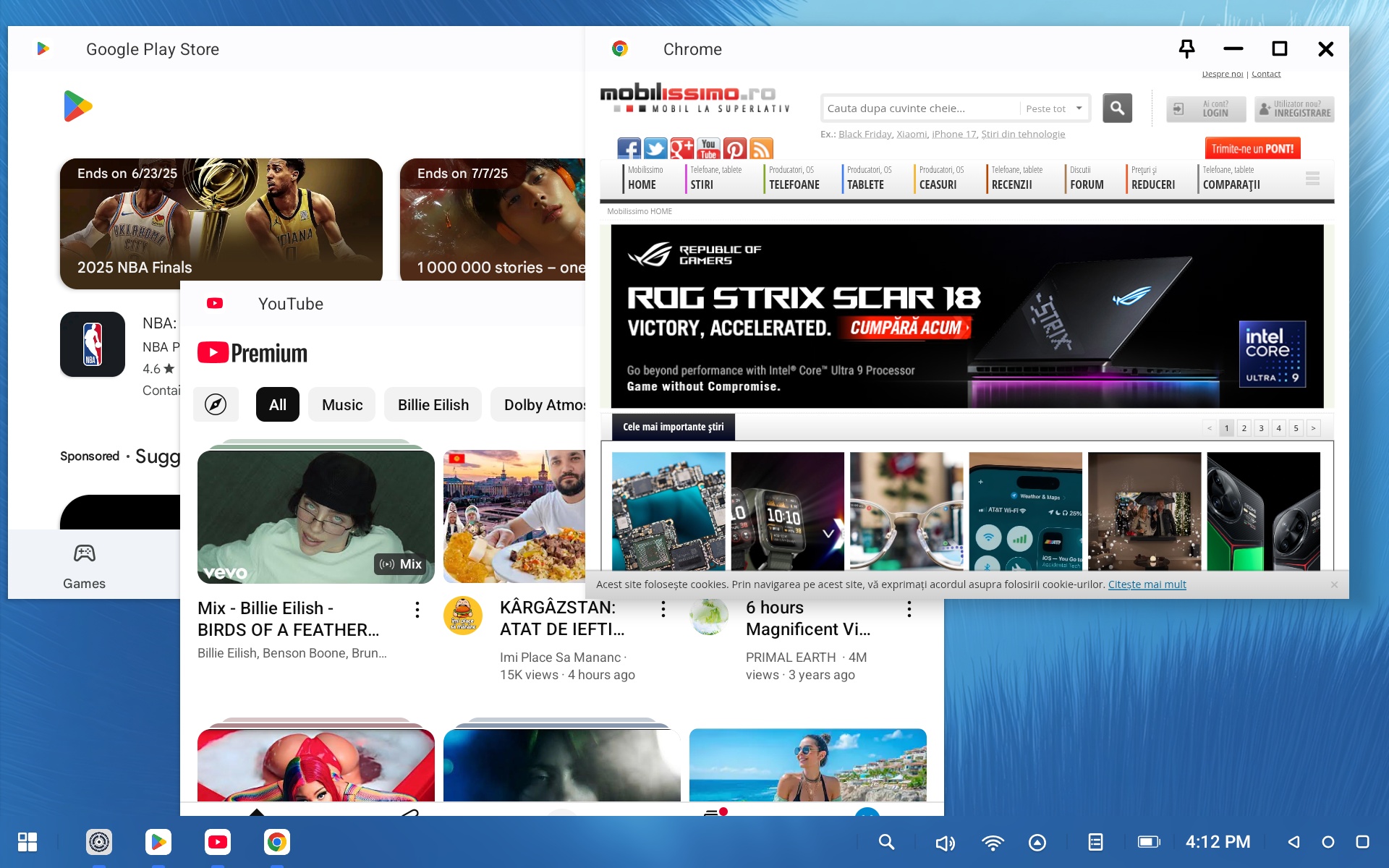Click the battery icon in system tray
Screen dimensions: 1389x868
(1149, 842)
